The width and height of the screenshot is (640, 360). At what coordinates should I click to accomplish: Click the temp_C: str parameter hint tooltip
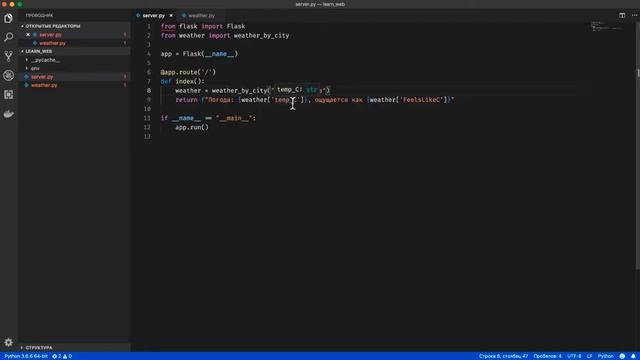tap(297, 90)
